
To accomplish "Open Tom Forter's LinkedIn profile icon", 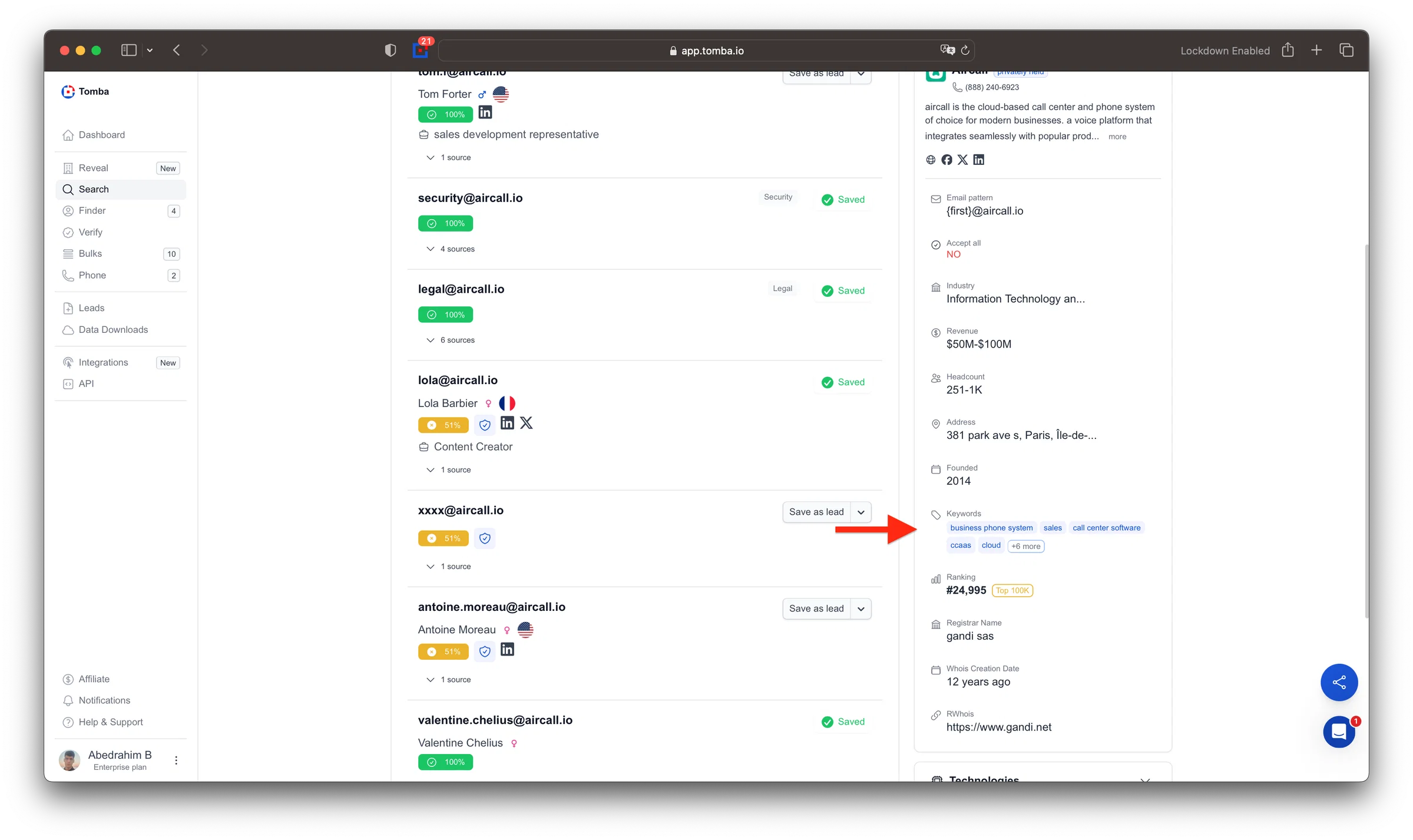I will click(x=485, y=113).
